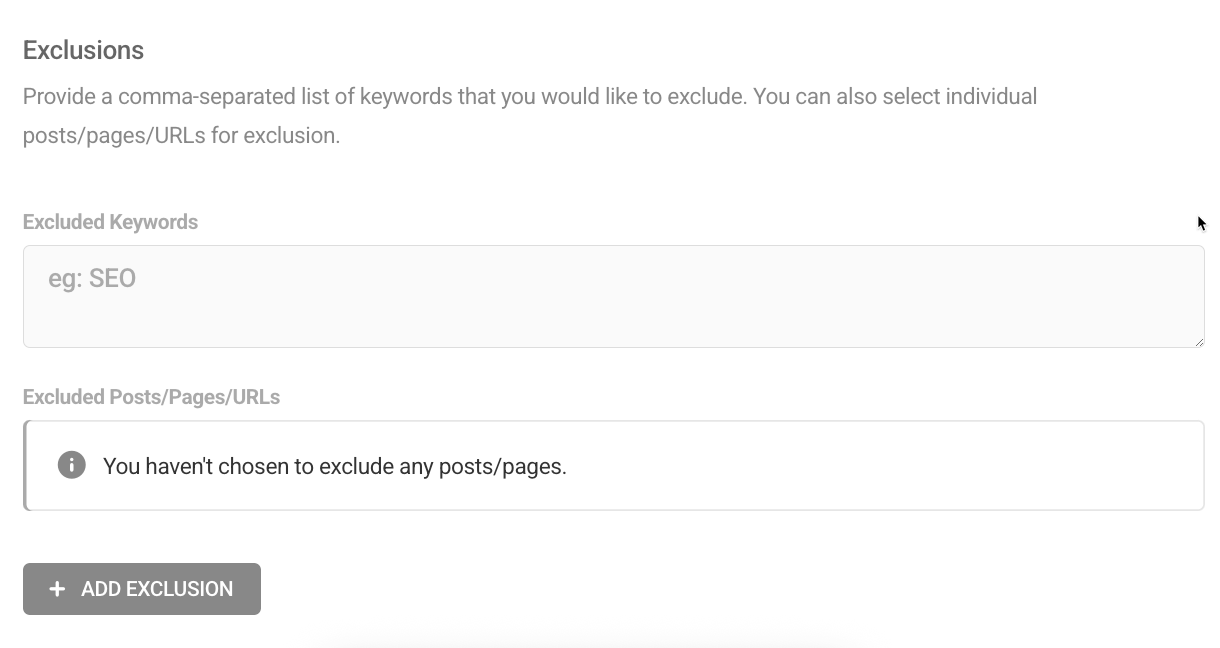Click the info icon beside the exclusion notice
Image resolution: width=1220 pixels, height=648 pixels.
70,465
